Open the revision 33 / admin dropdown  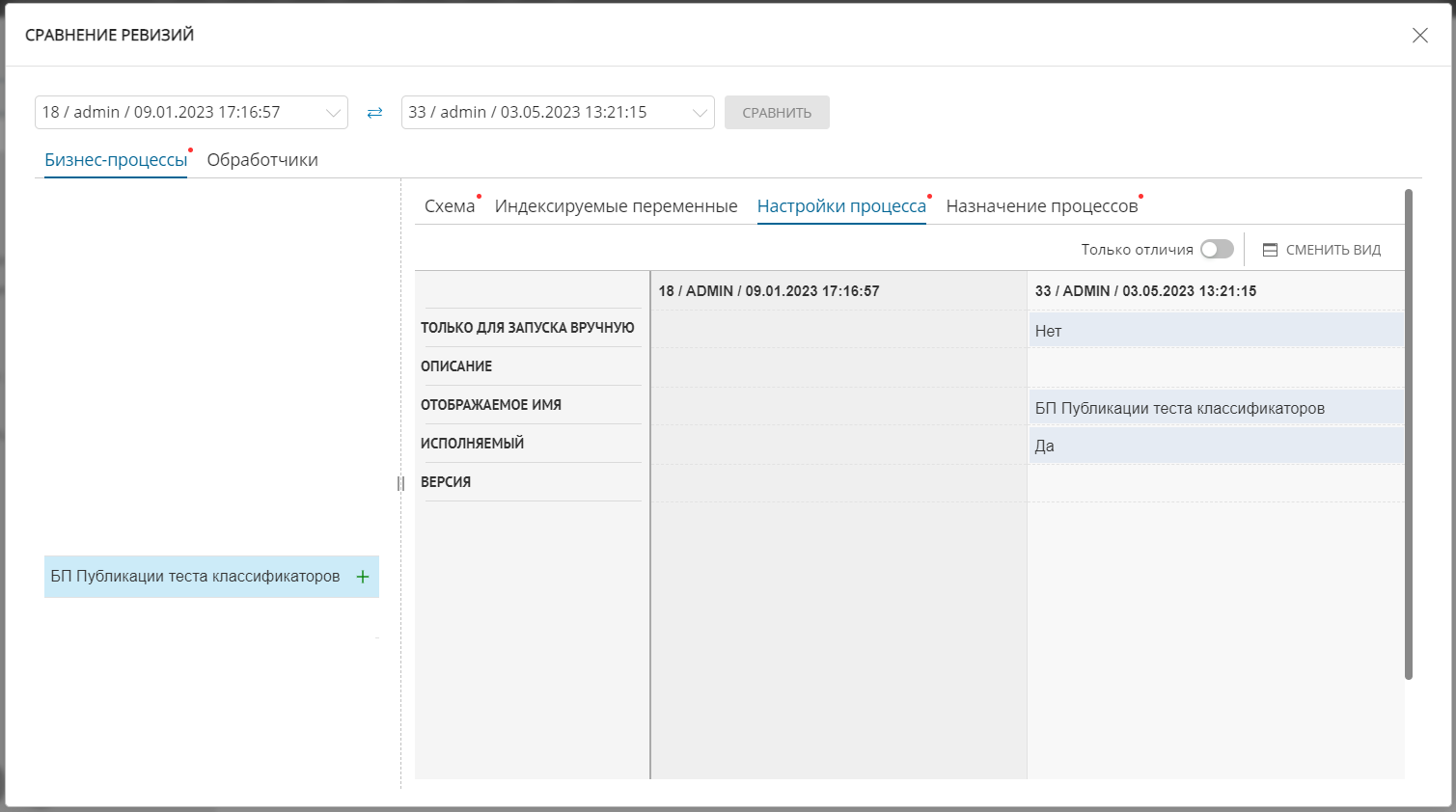(558, 112)
